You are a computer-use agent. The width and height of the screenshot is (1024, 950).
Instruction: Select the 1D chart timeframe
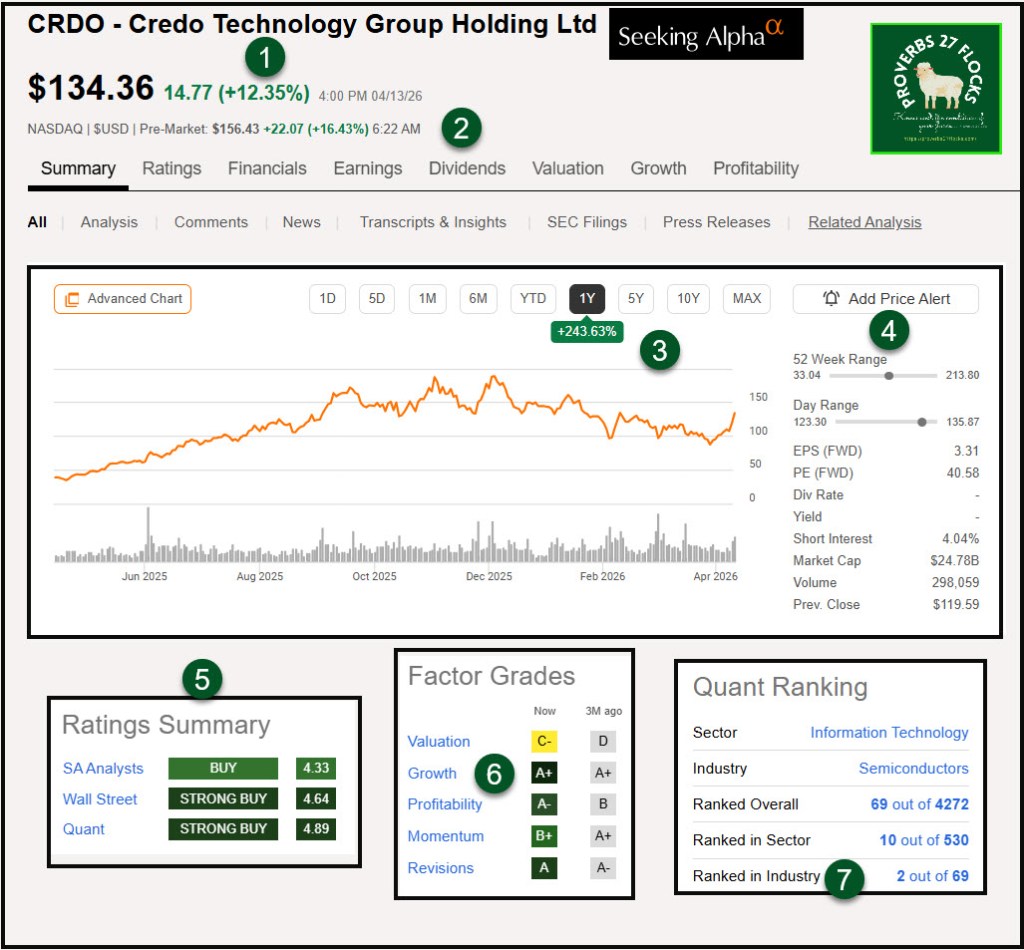pyautogui.click(x=327, y=299)
